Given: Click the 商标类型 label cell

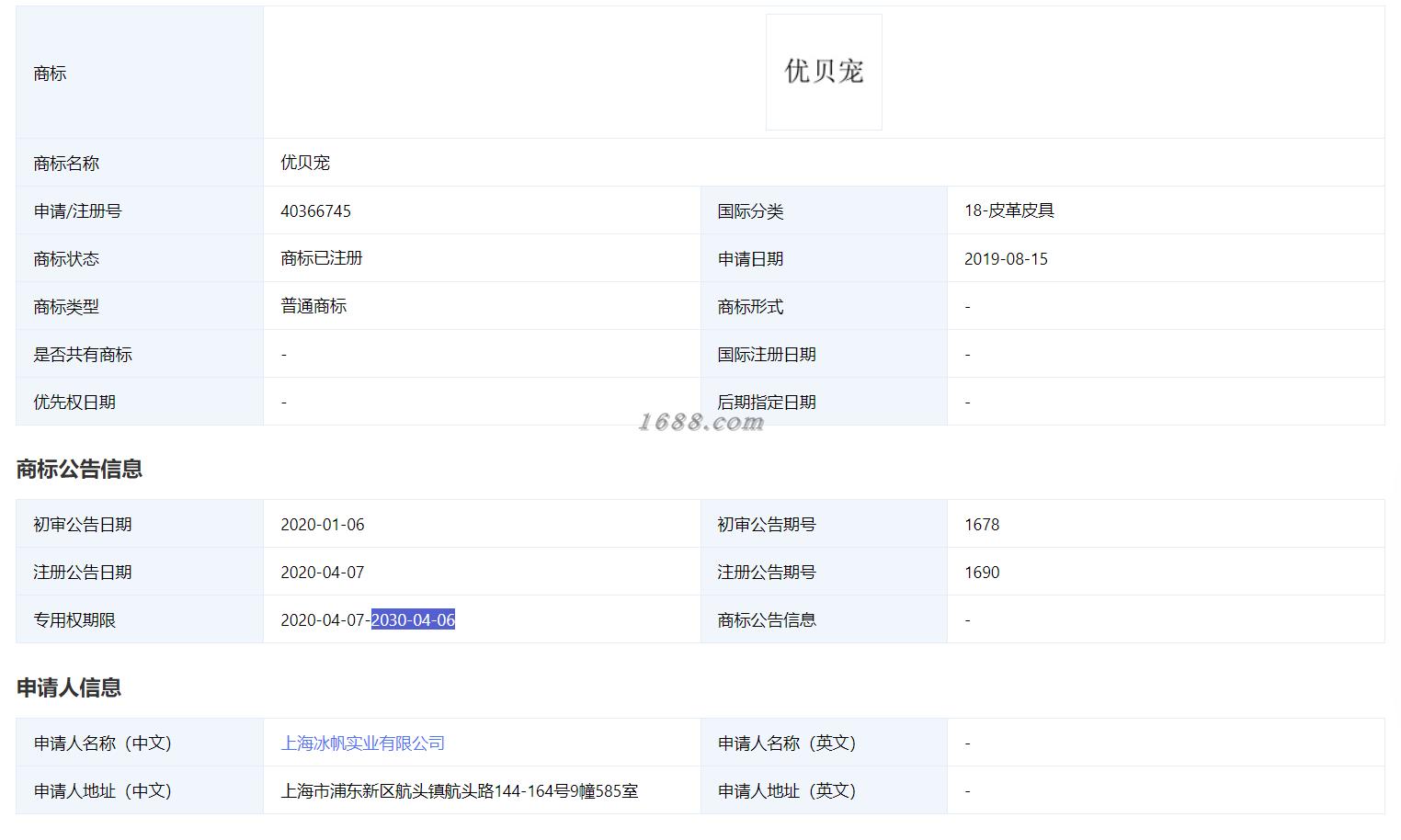Looking at the screenshot, I should pos(140,306).
